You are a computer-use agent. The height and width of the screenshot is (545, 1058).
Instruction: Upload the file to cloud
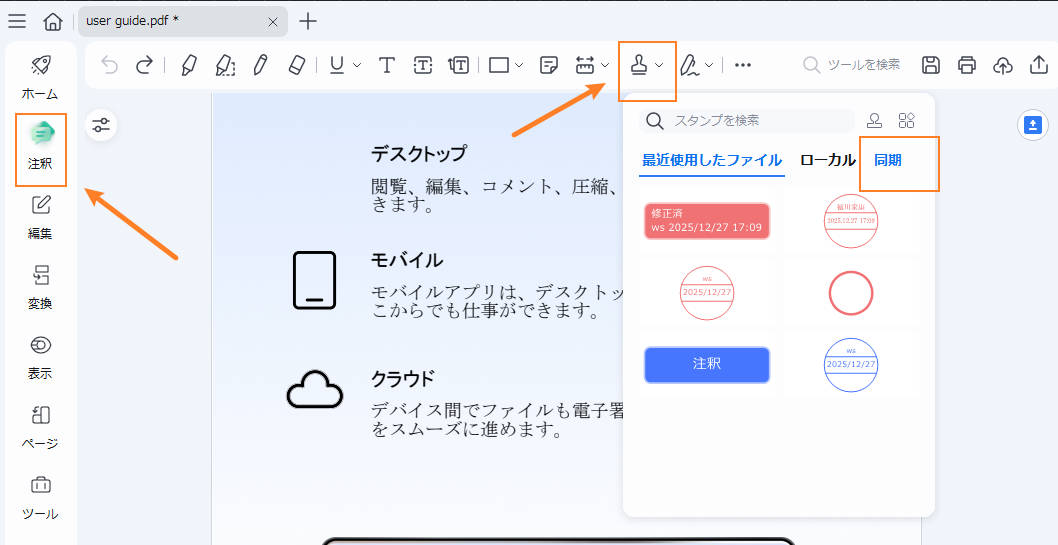pos(1003,65)
